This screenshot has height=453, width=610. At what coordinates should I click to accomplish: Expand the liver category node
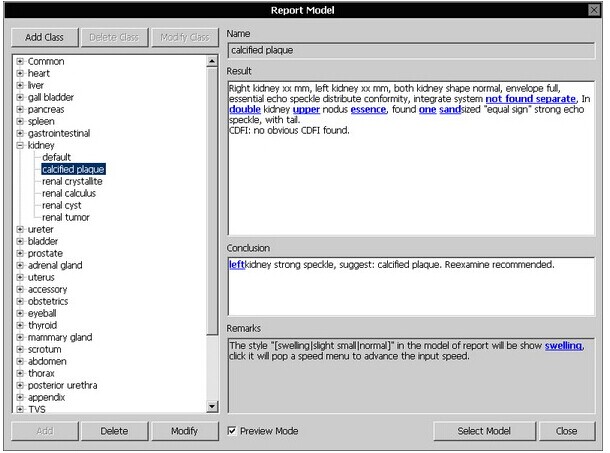click(20, 86)
